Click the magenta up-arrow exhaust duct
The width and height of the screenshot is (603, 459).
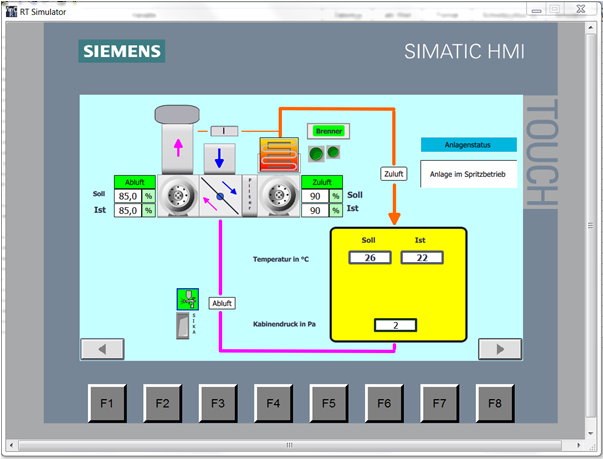pyautogui.click(x=178, y=149)
